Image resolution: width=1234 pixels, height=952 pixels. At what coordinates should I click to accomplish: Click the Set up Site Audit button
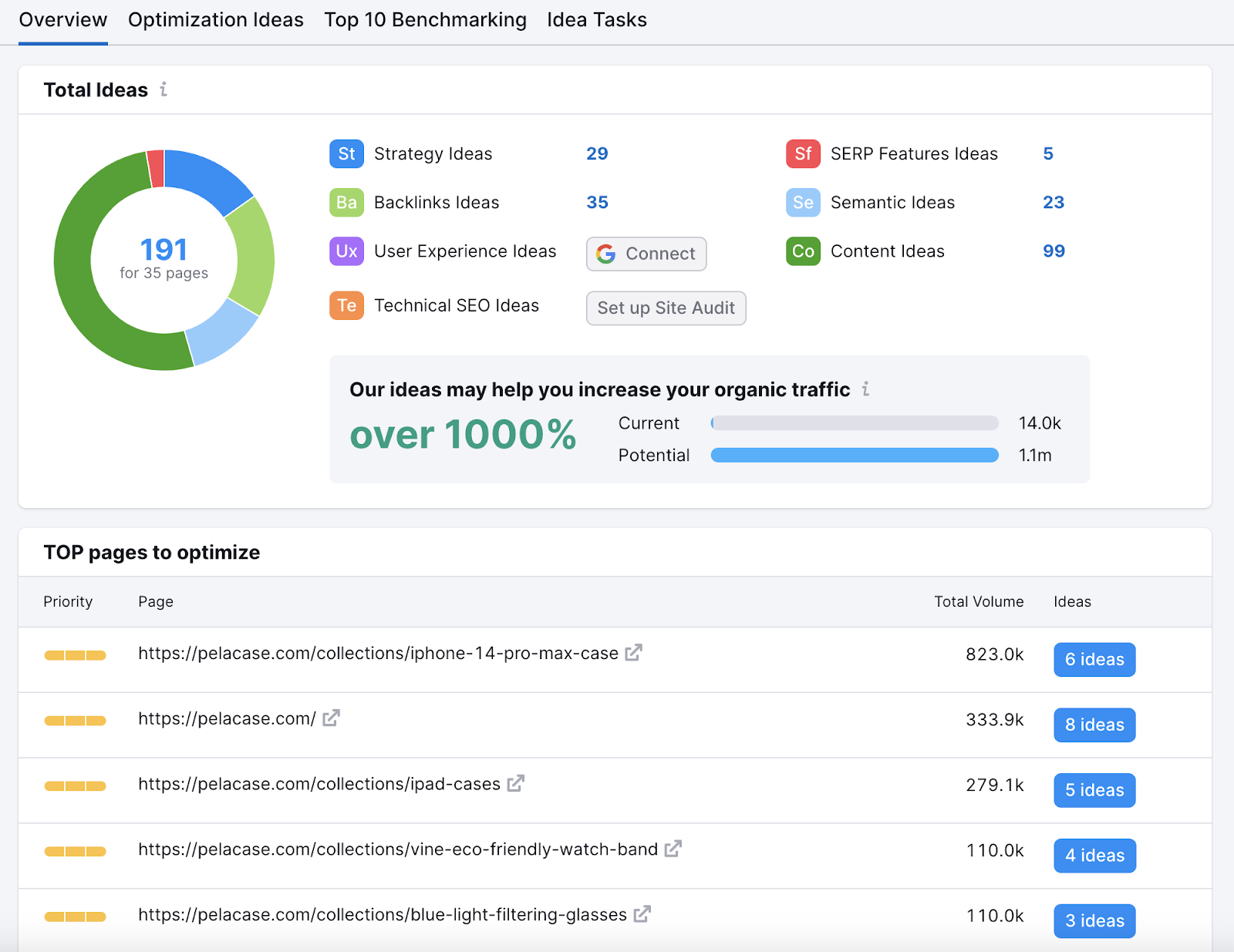666,308
